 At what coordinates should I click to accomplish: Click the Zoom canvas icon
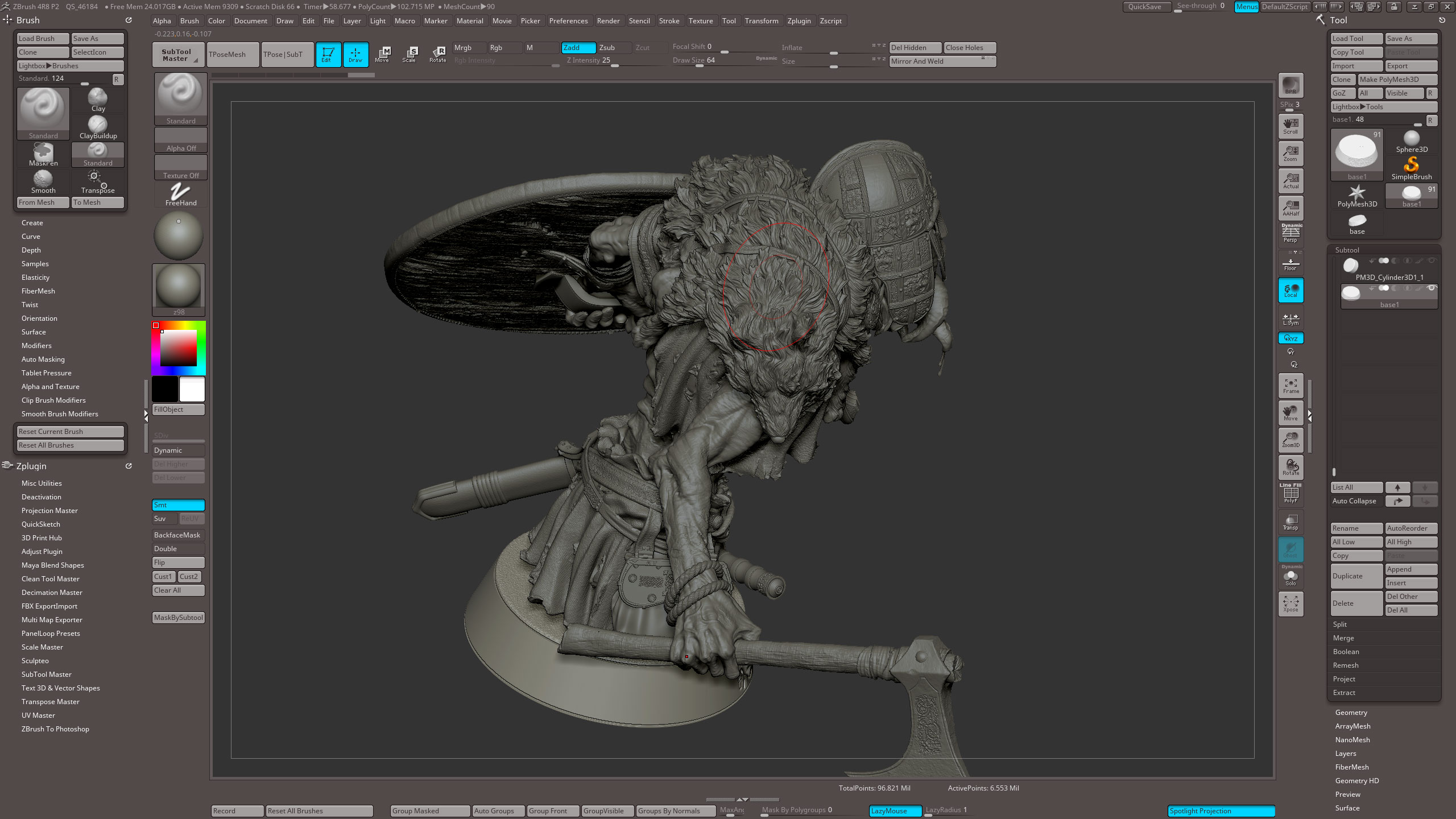[x=1290, y=154]
